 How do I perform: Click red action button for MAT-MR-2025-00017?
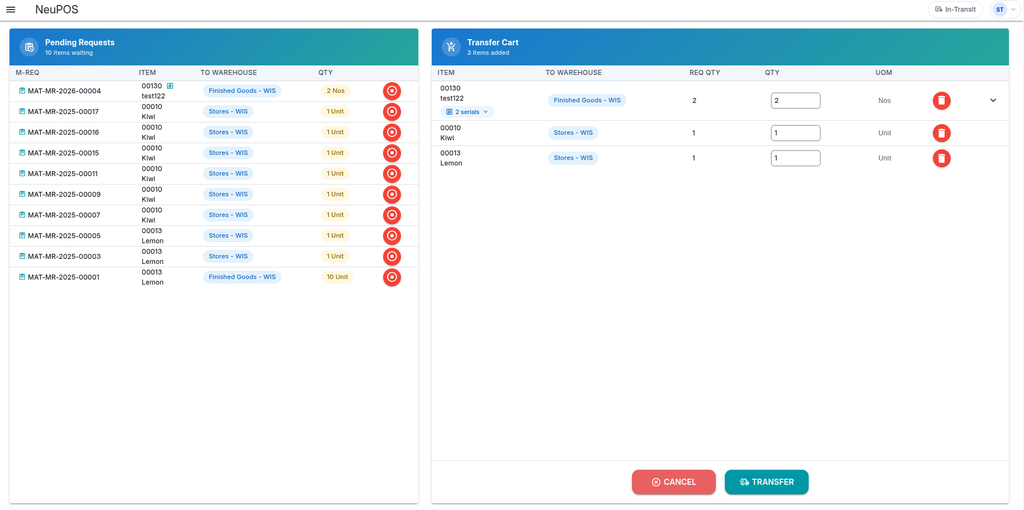pyautogui.click(x=392, y=112)
